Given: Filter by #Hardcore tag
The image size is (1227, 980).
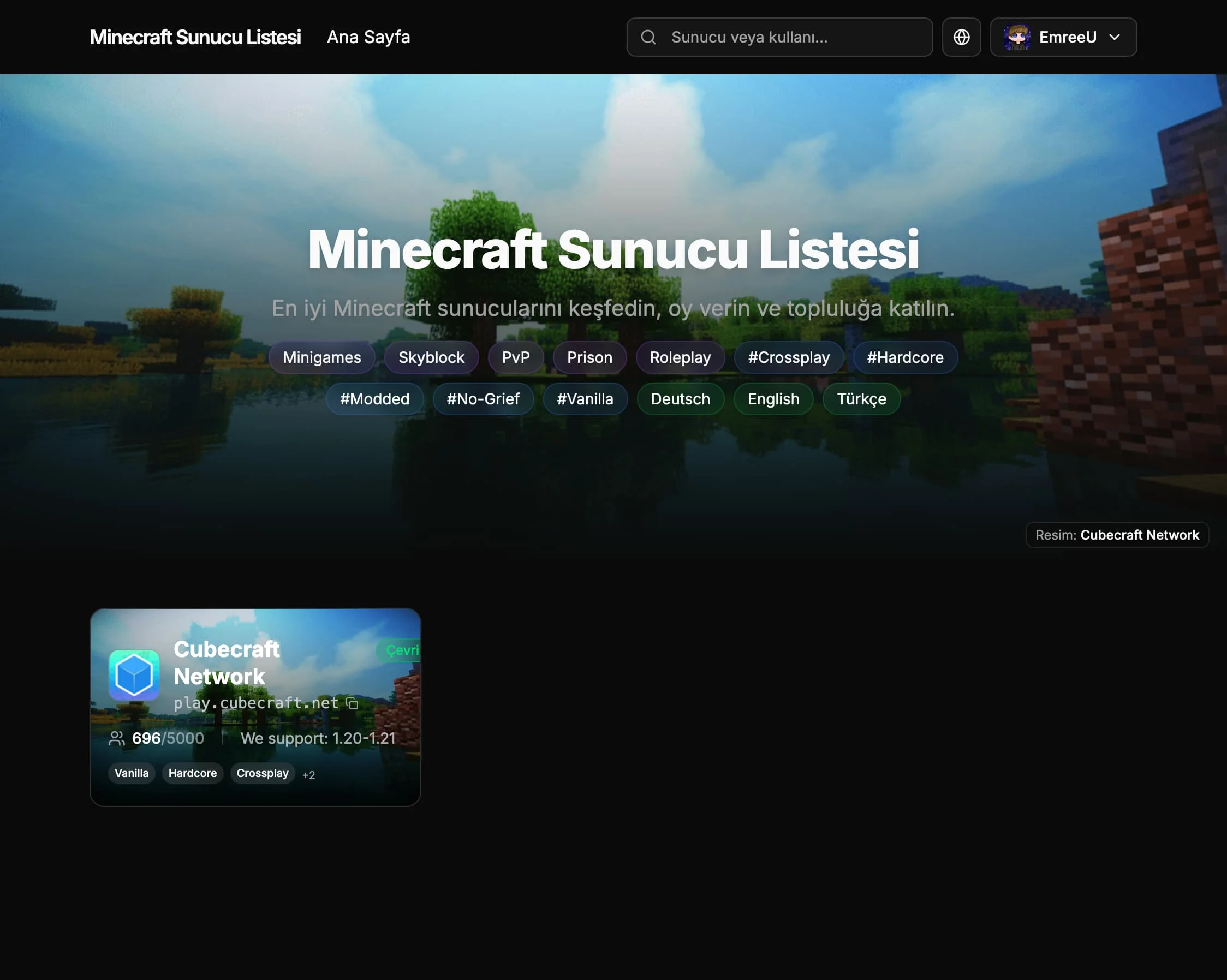Looking at the screenshot, I should (x=905, y=357).
